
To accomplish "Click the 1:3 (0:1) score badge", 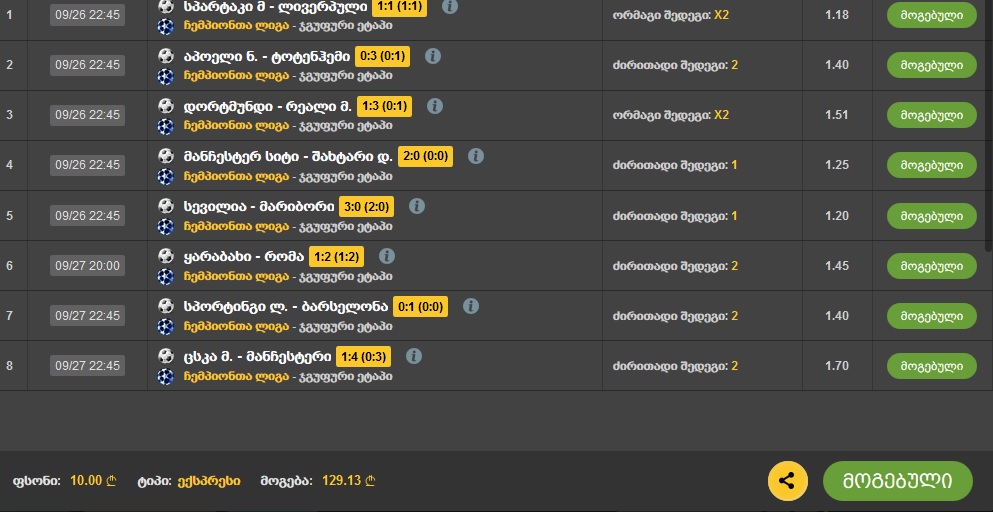I will [384, 106].
